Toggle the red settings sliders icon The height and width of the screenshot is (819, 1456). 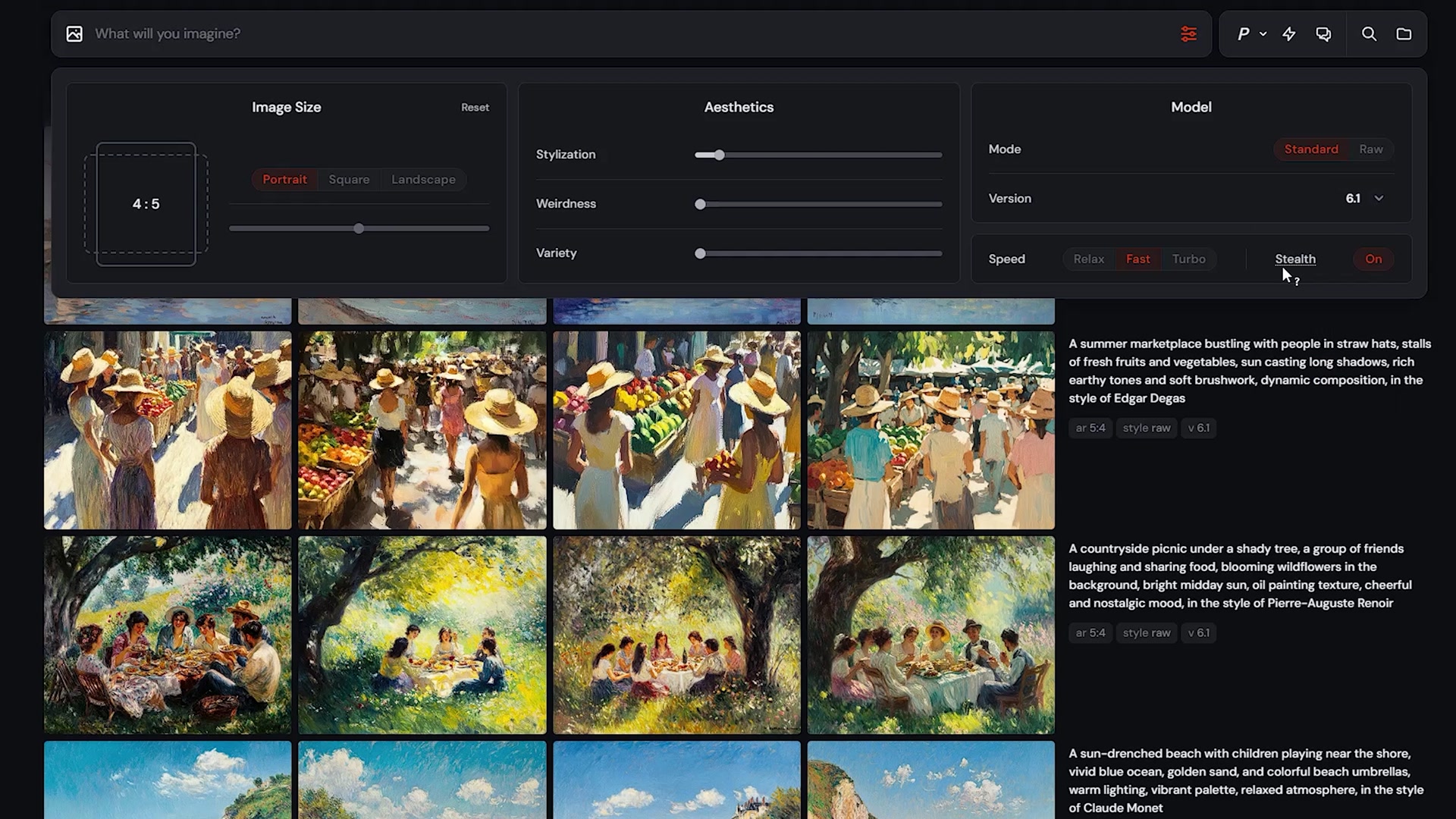[1188, 34]
